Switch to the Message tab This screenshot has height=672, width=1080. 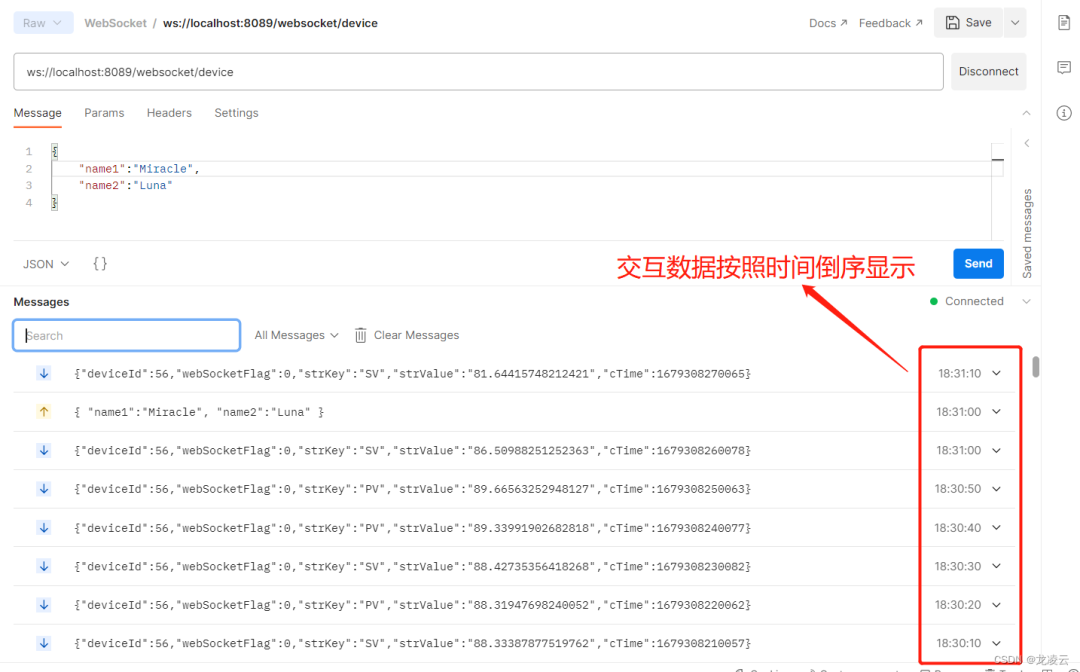pyautogui.click(x=38, y=113)
